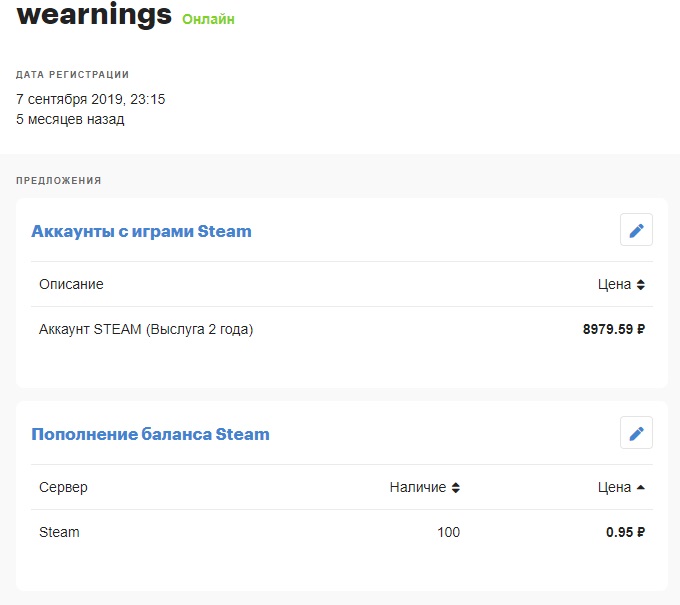680x605 pixels.
Task: Select the Steam server row
Action: pos(59,532)
